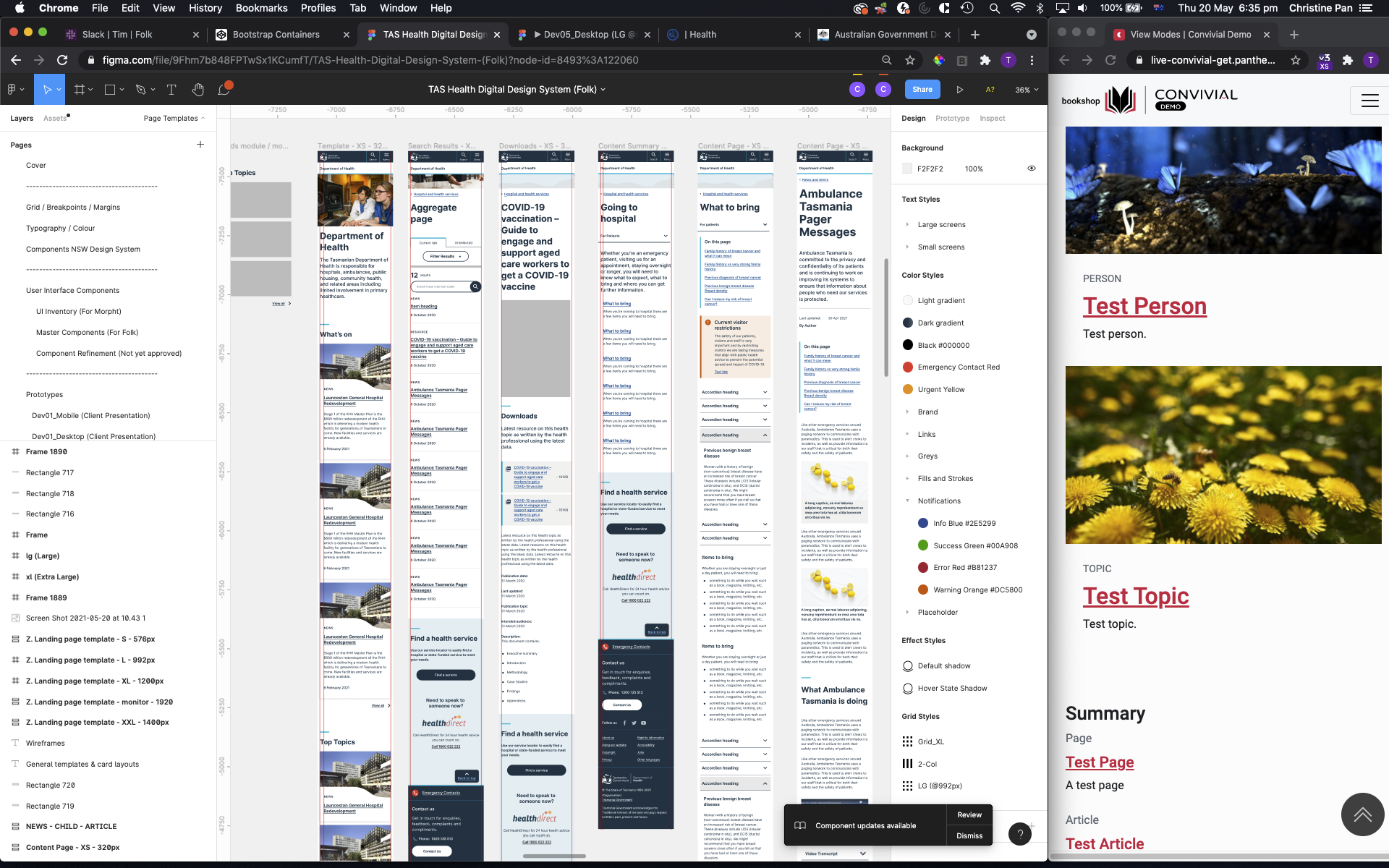Open the Test Person link
The image size is (1389, 868).
[1144, 306]
